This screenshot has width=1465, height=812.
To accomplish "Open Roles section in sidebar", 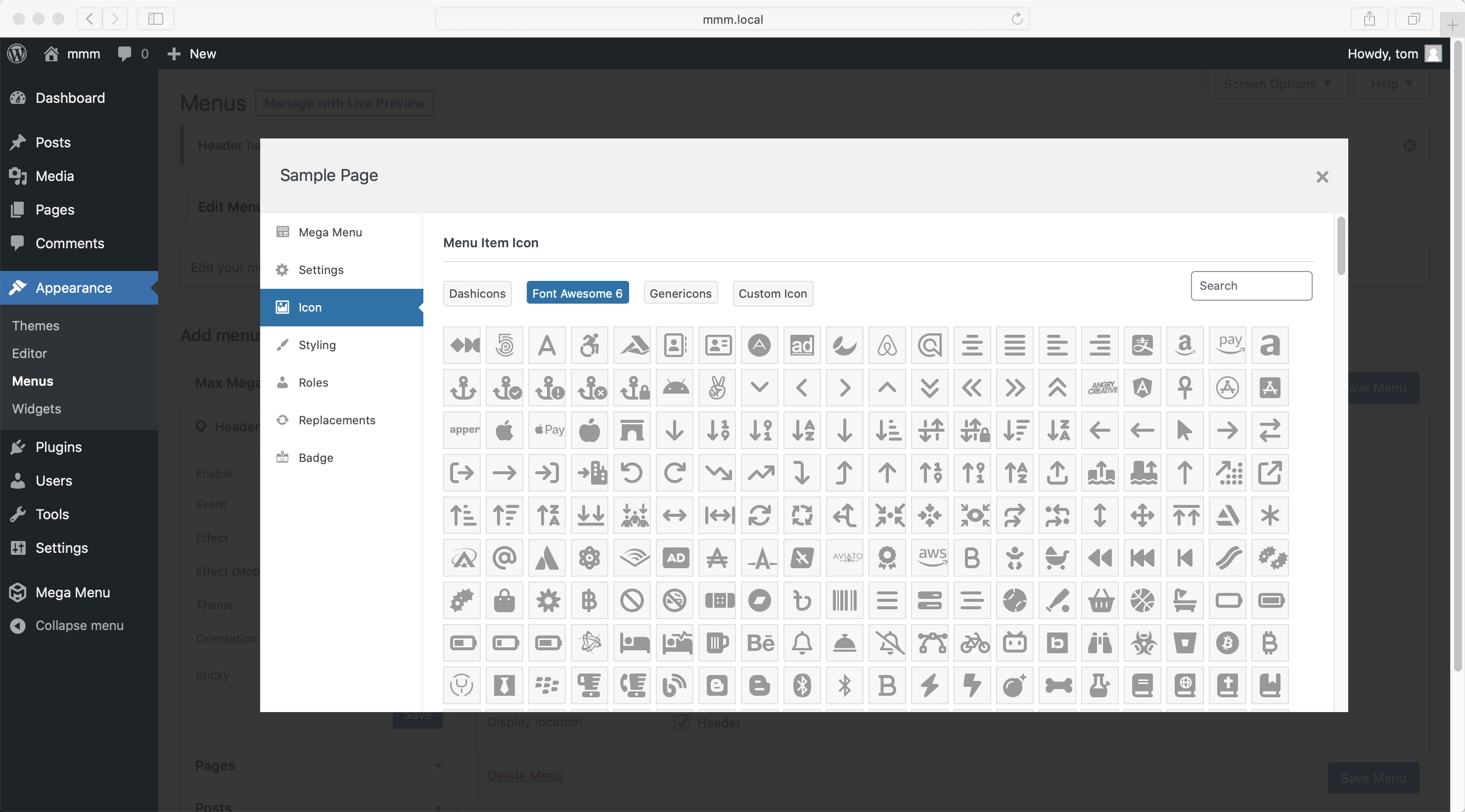I will pyautogui.click(x=314, y=382).
